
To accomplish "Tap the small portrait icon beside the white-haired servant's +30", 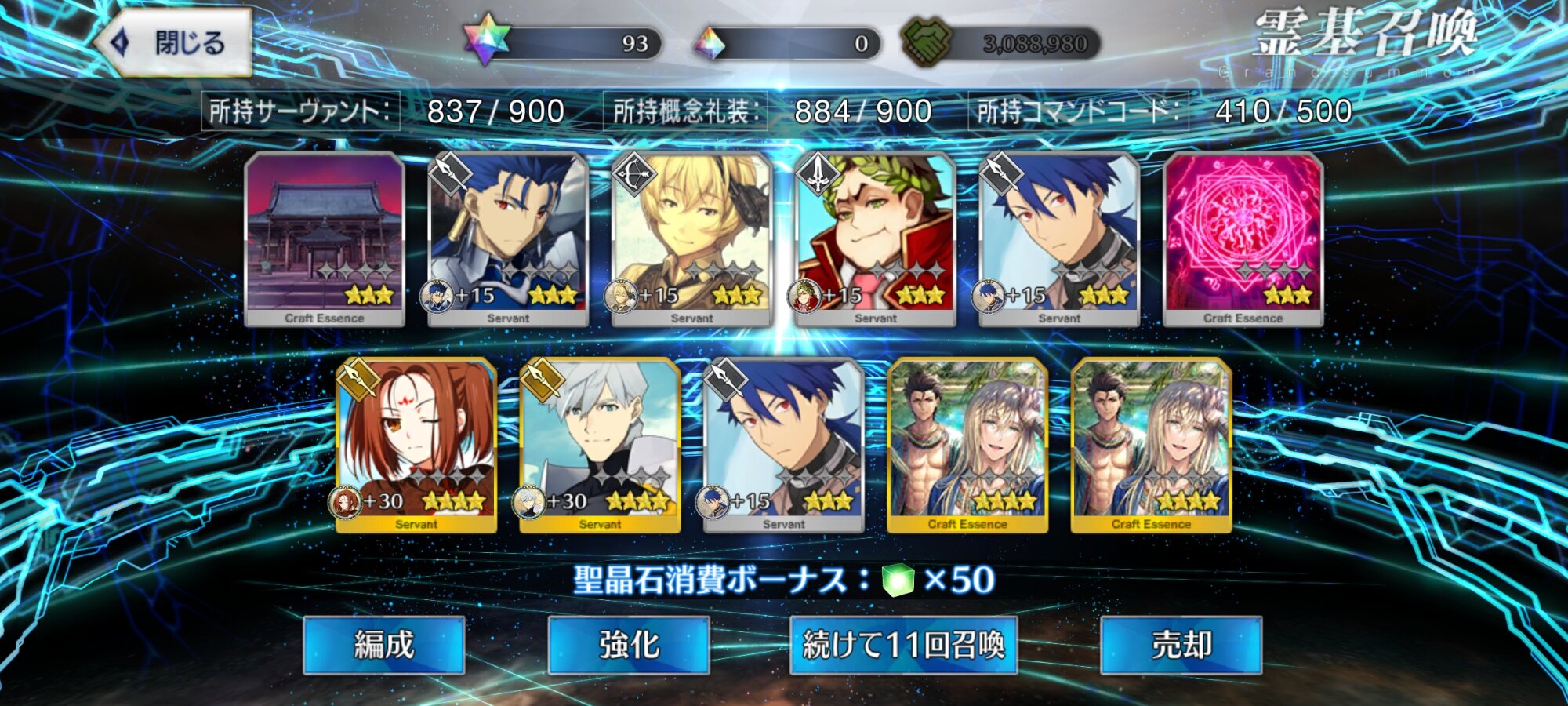I will point(528,502).
